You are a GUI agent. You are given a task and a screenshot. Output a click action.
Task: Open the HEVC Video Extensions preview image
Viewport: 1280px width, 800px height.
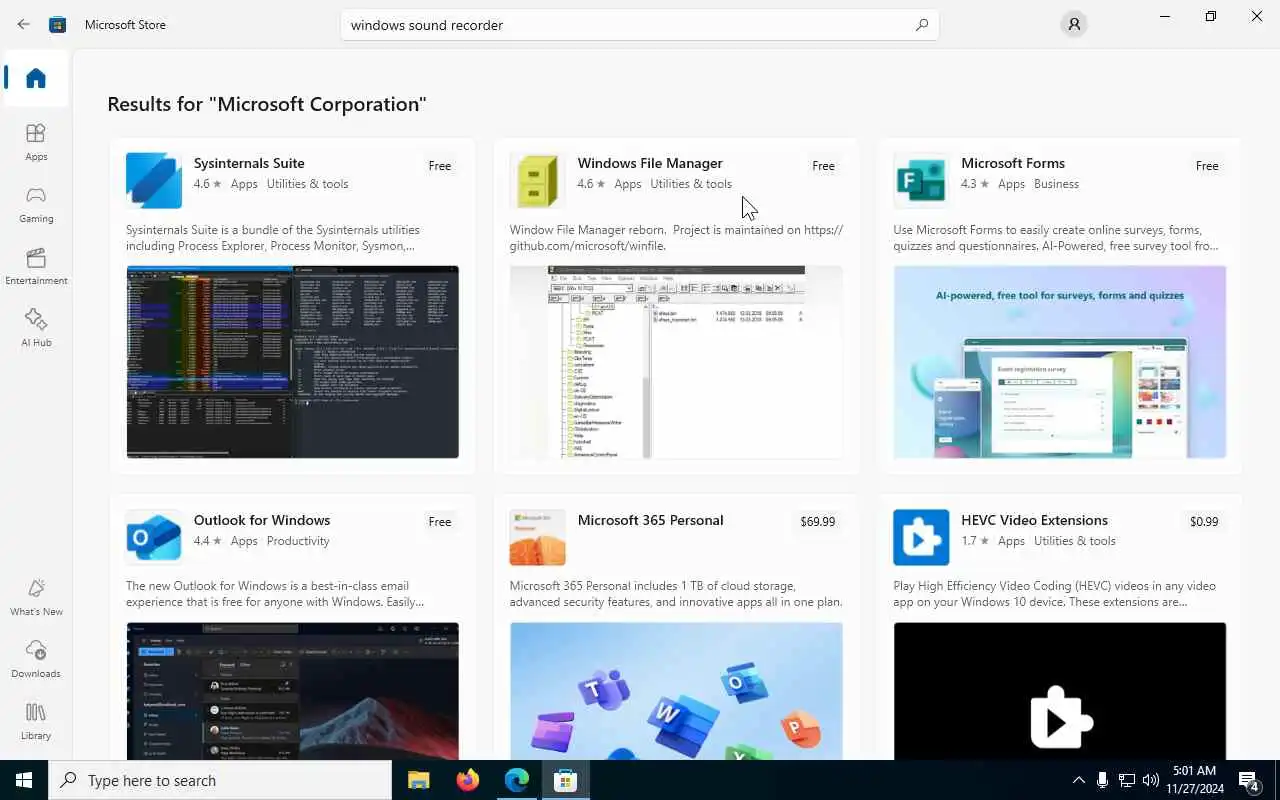1060,690
